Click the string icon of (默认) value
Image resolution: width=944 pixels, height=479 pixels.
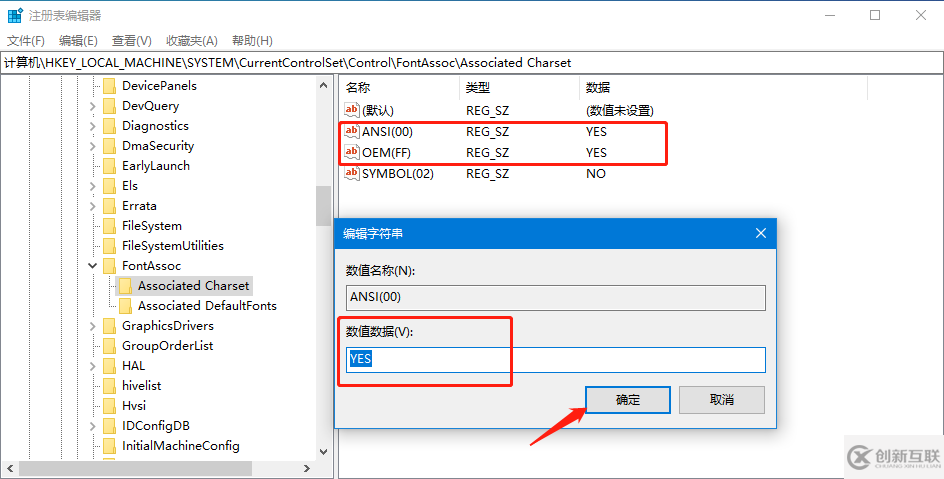click(x=352, y=110)
